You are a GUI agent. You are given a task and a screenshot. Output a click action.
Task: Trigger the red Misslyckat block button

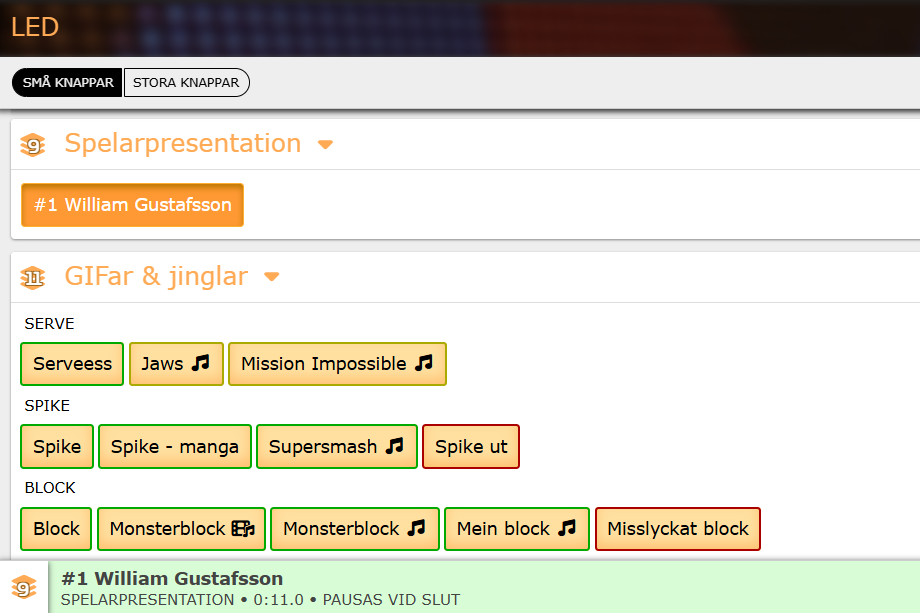coord(677,529)
